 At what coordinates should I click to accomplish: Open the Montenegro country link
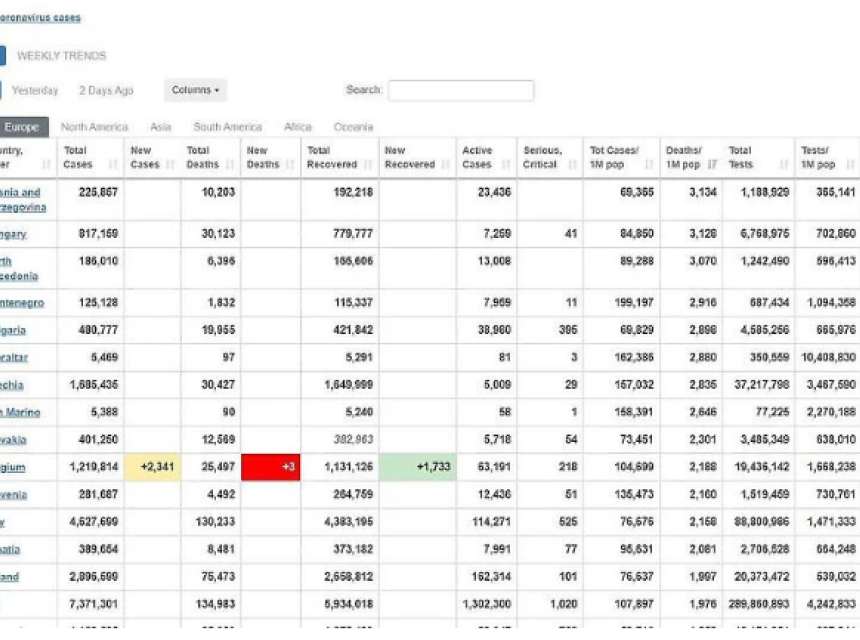(22, 303)
